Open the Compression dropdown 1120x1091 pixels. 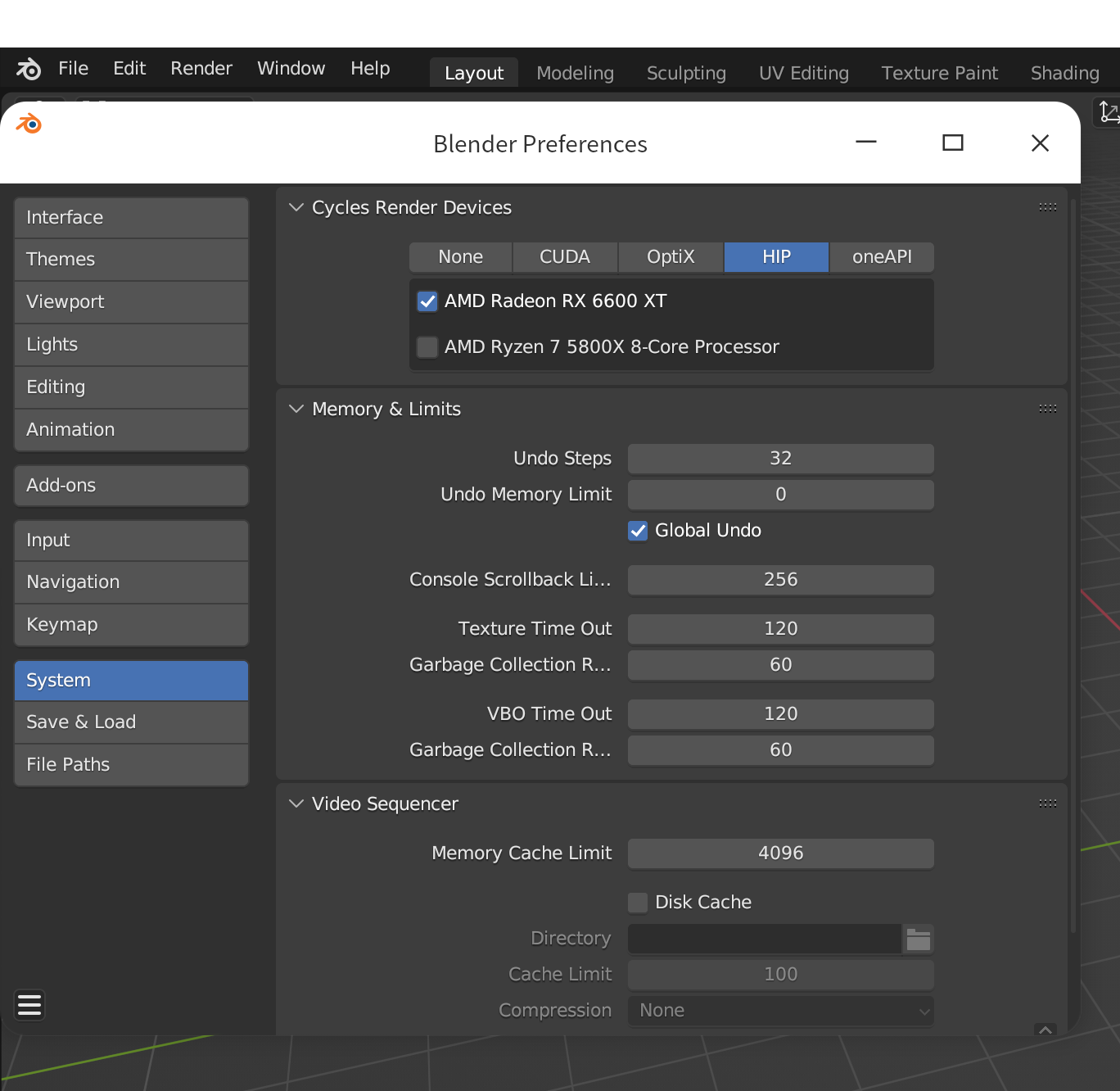[780, 1011]
